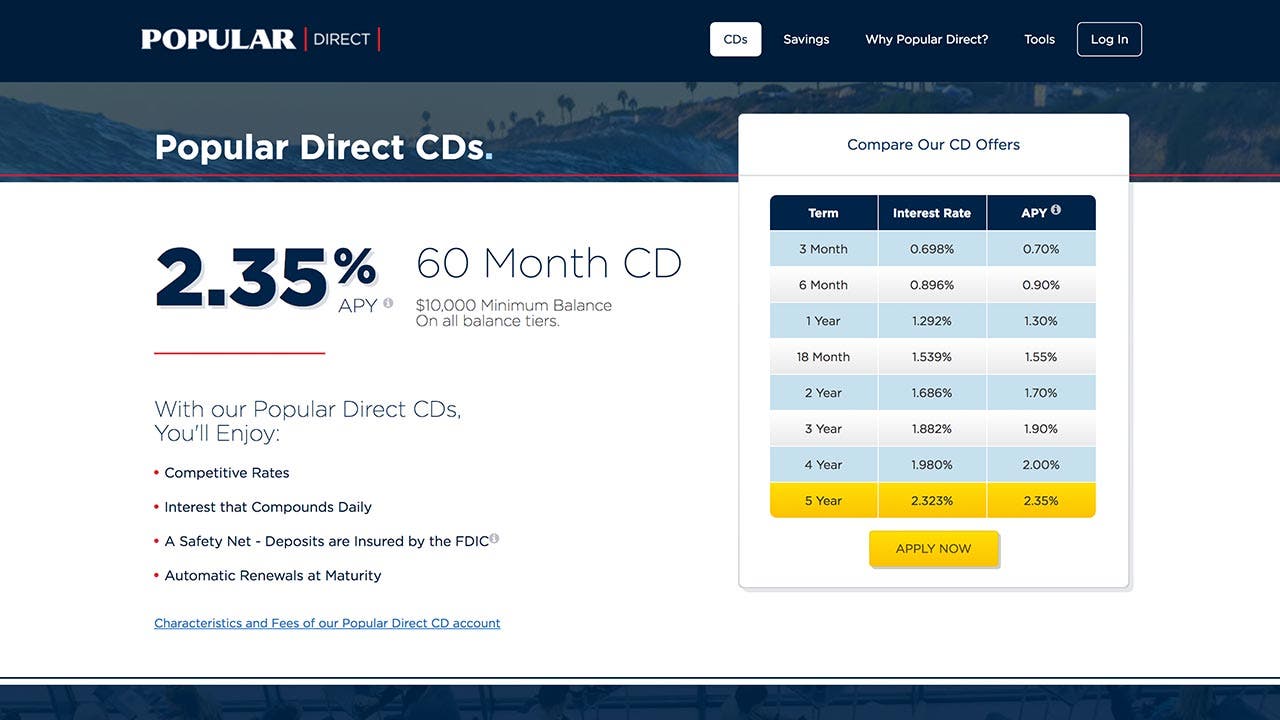Click the 60 Month CD heading
1280x720 pixels.
pyautogui.click(x=549, y=263)
